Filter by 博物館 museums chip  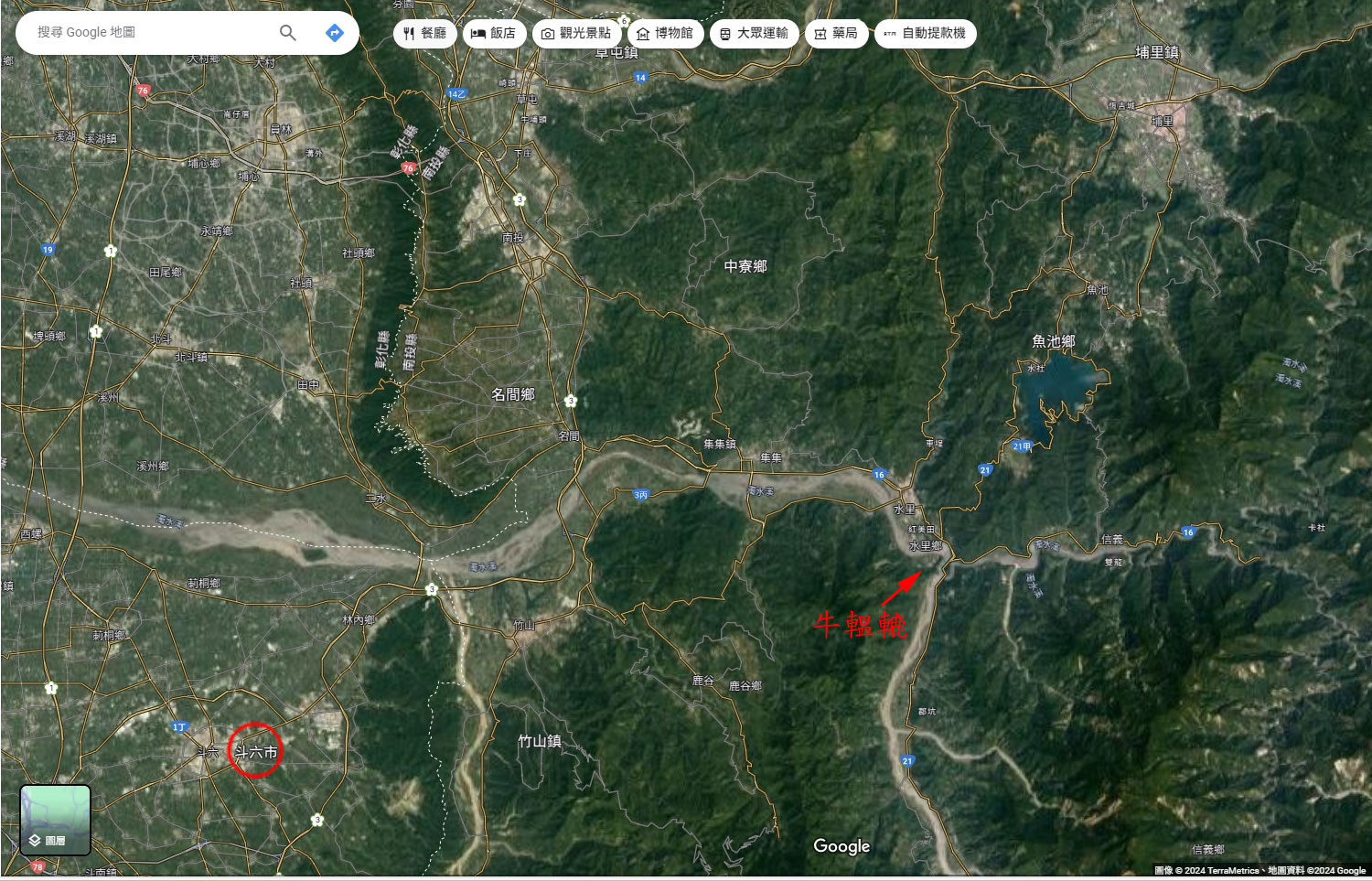(665, 34)
